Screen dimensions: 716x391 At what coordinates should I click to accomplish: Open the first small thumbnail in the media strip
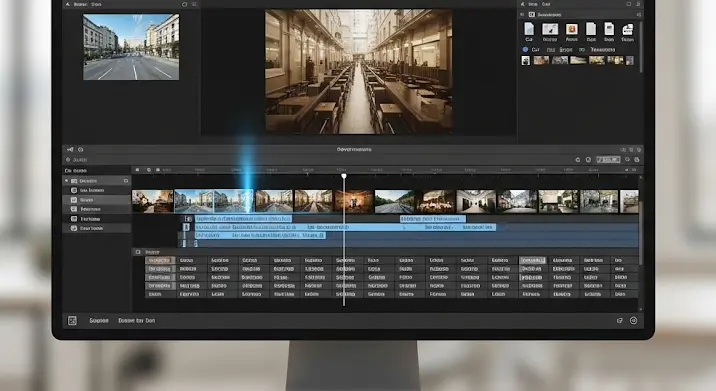(x=526, y=60)
